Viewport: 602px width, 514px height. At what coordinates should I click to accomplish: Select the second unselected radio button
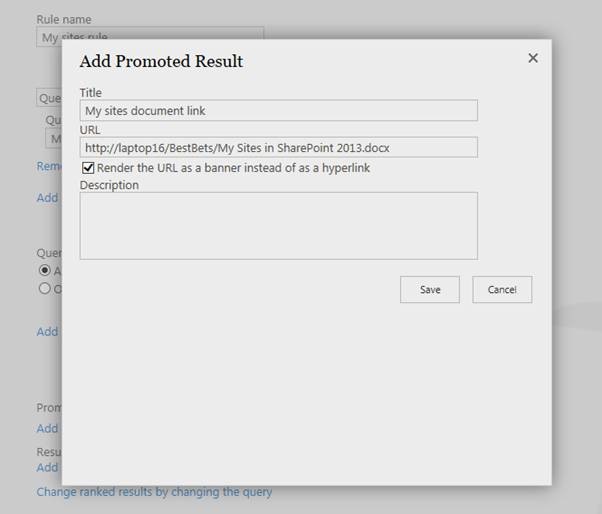45,288
